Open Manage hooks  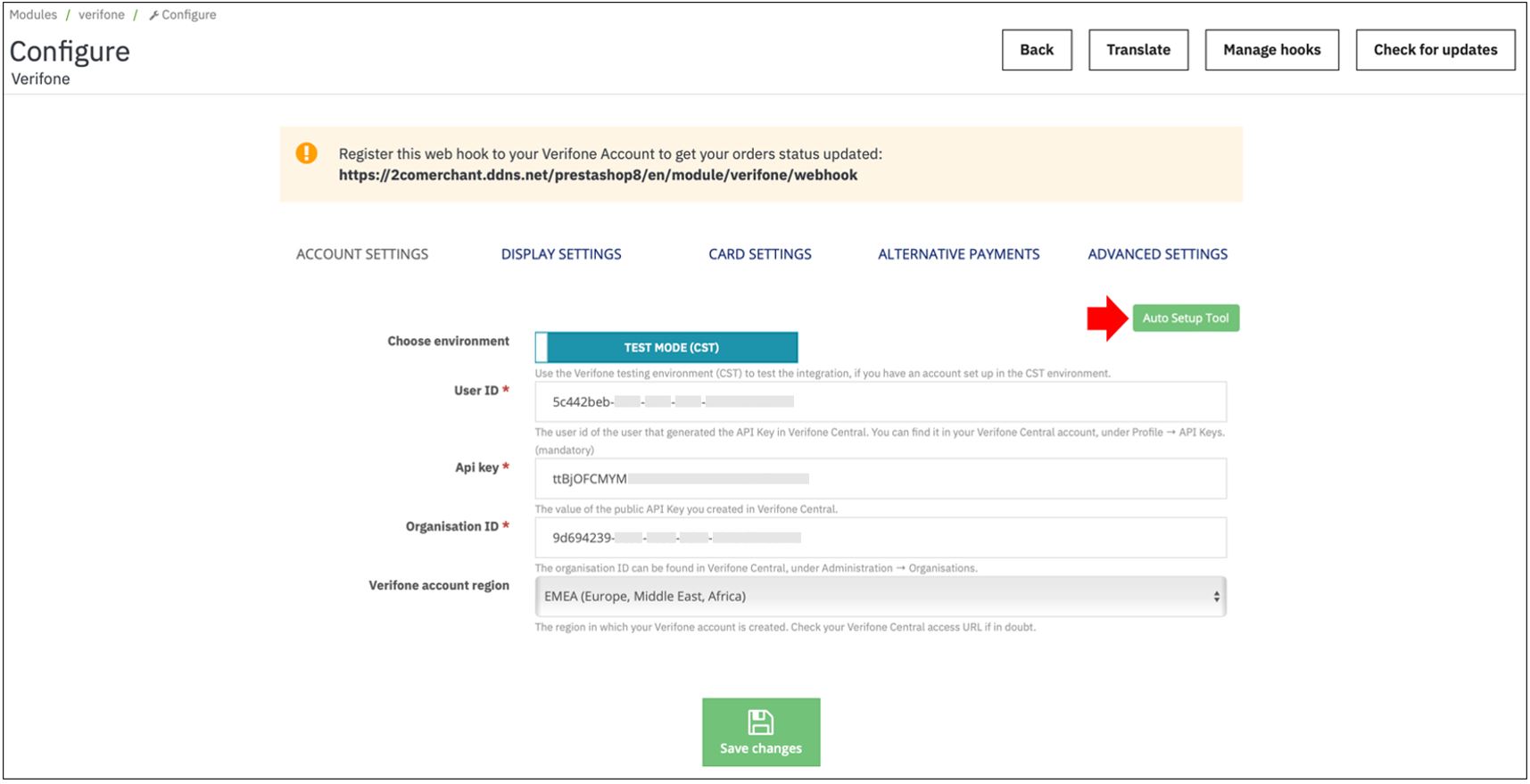click(x=1272, y=50)
